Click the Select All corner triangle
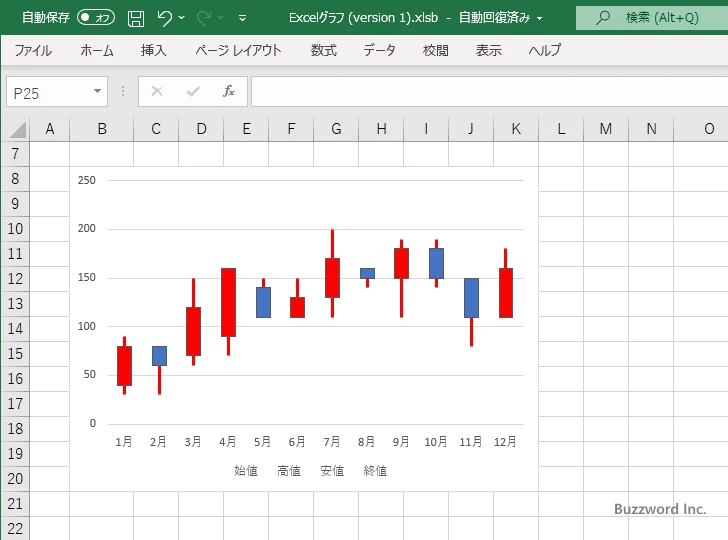728x540 pixels. (18, 130)
